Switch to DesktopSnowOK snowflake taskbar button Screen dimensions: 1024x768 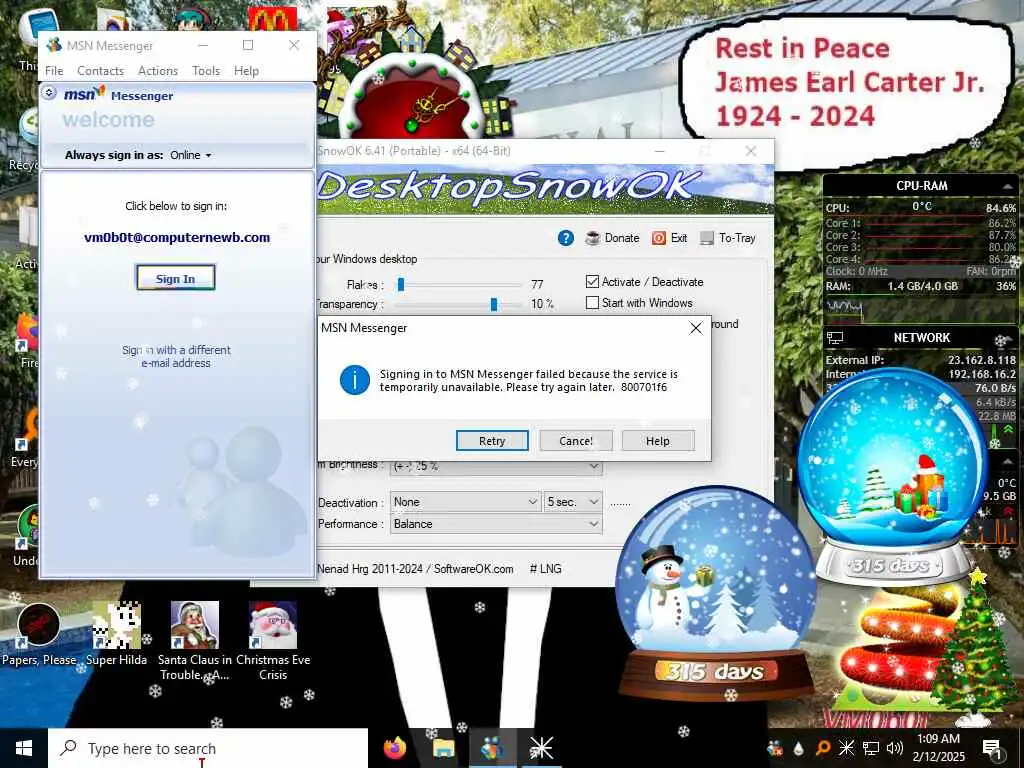[x=541, y=748]
